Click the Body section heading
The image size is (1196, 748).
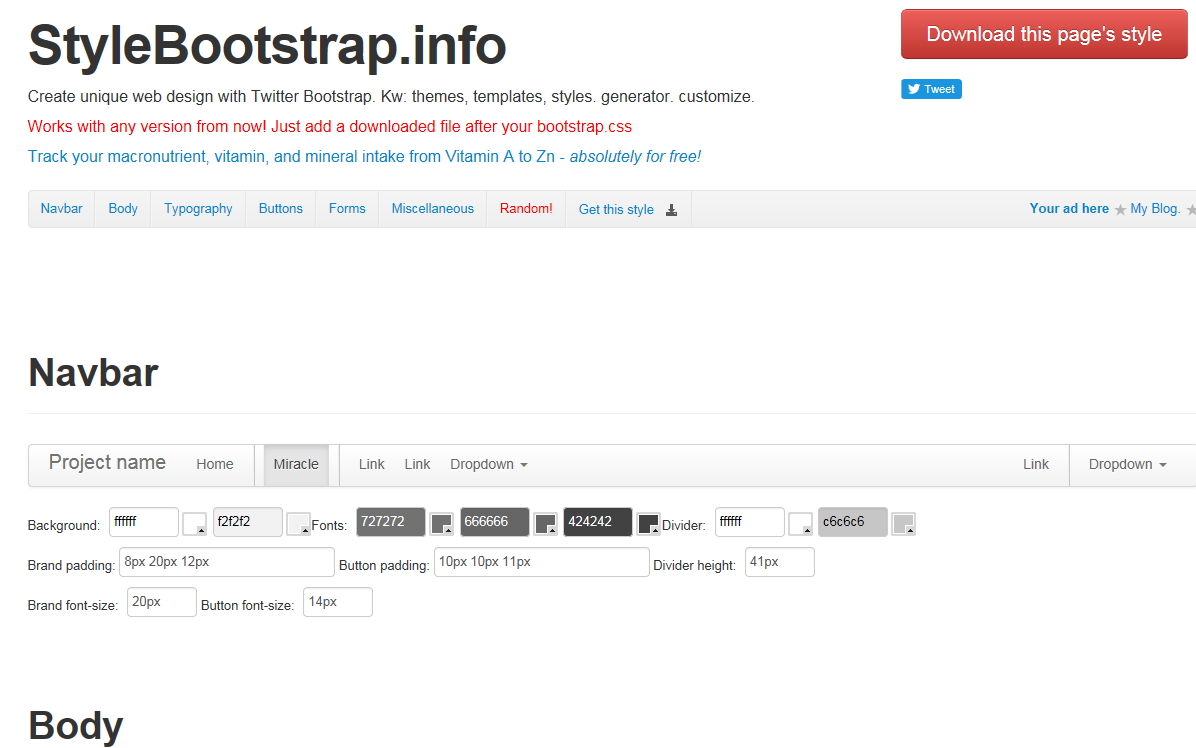[x=76, y=725]
